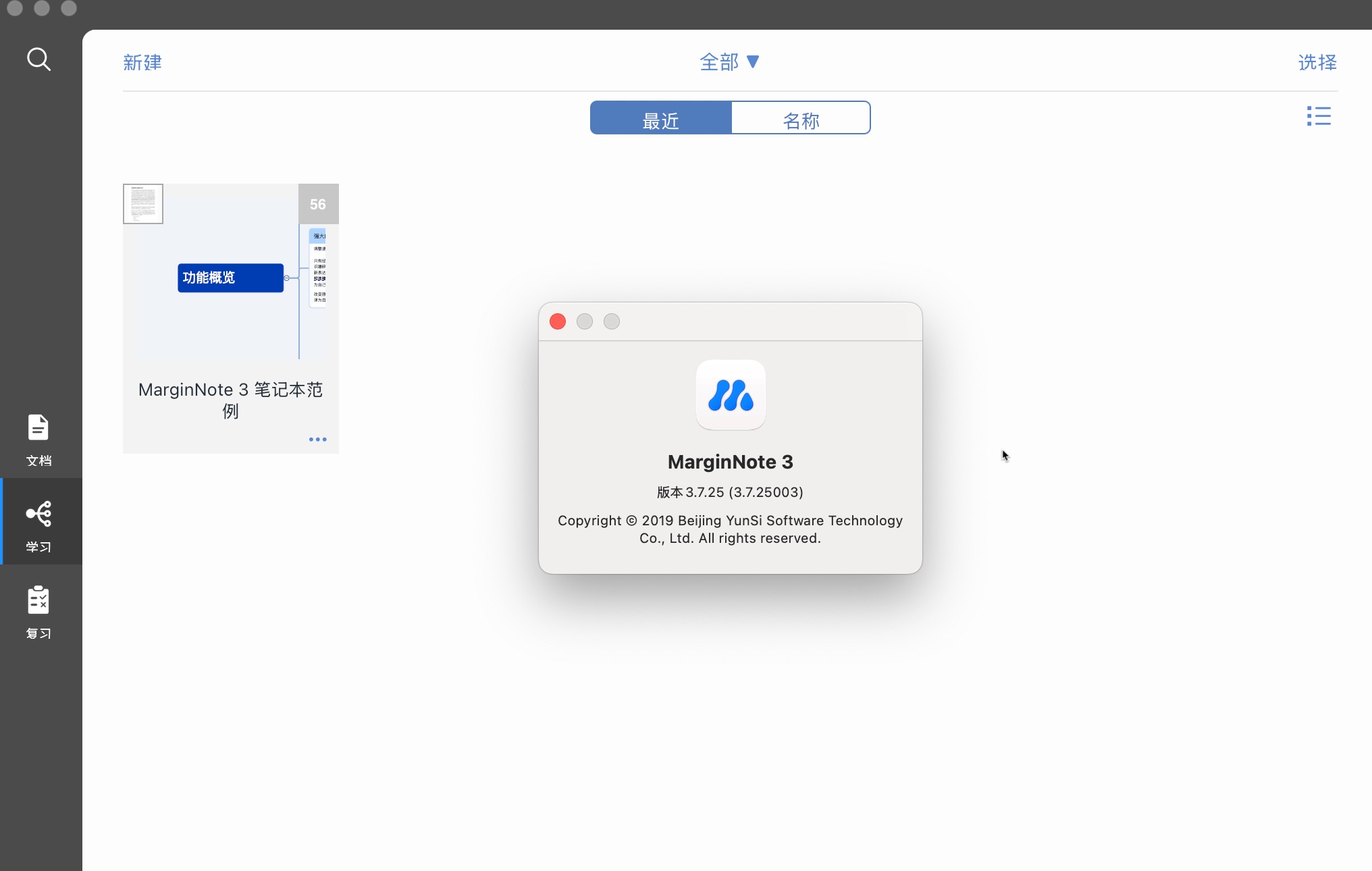Screen dimensions: 1372x871
Task: Click the small document thumbnail on notebook card
Action: (x=143, y=204)
